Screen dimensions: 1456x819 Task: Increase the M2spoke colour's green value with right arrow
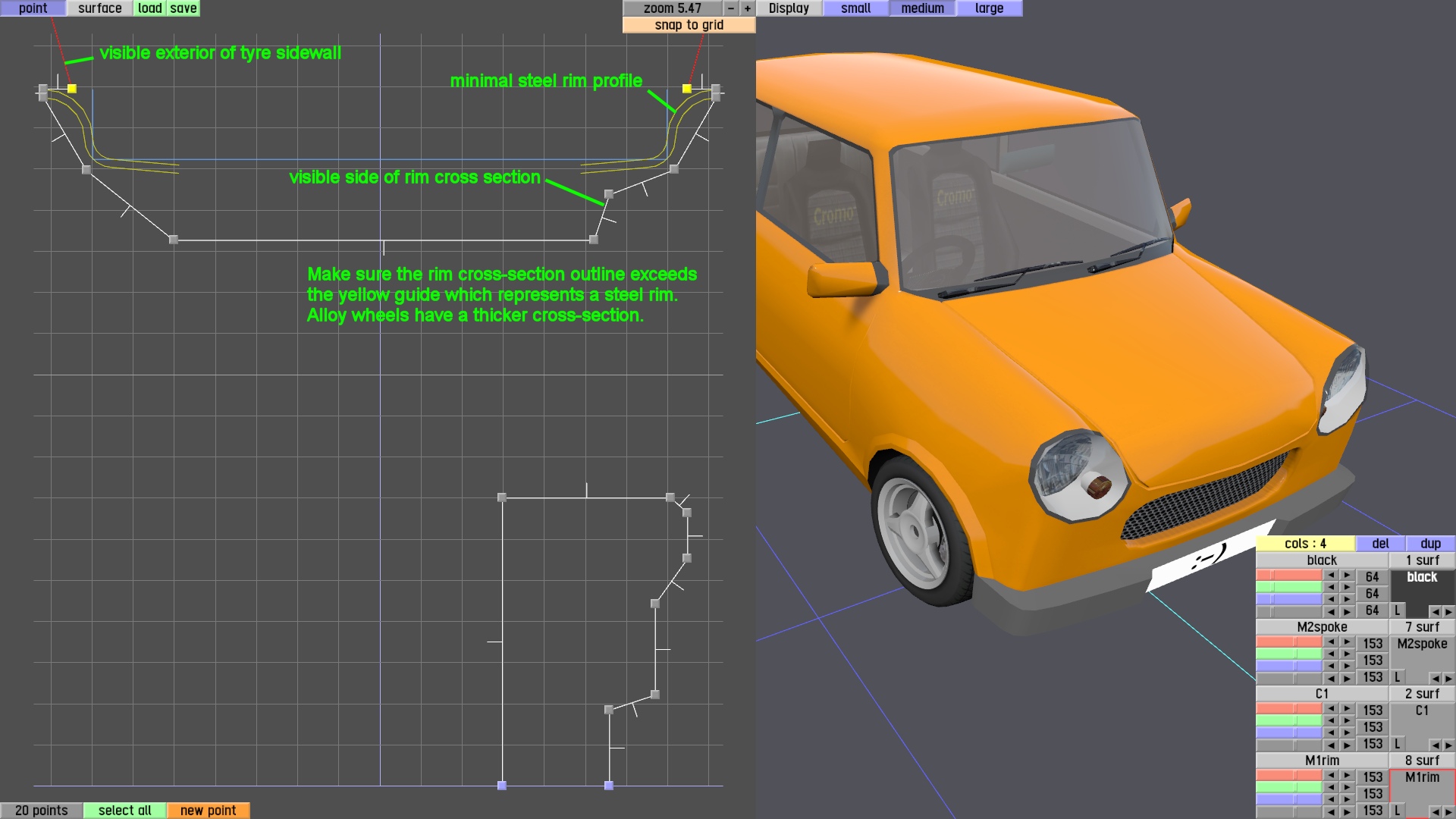(1348, 654)
